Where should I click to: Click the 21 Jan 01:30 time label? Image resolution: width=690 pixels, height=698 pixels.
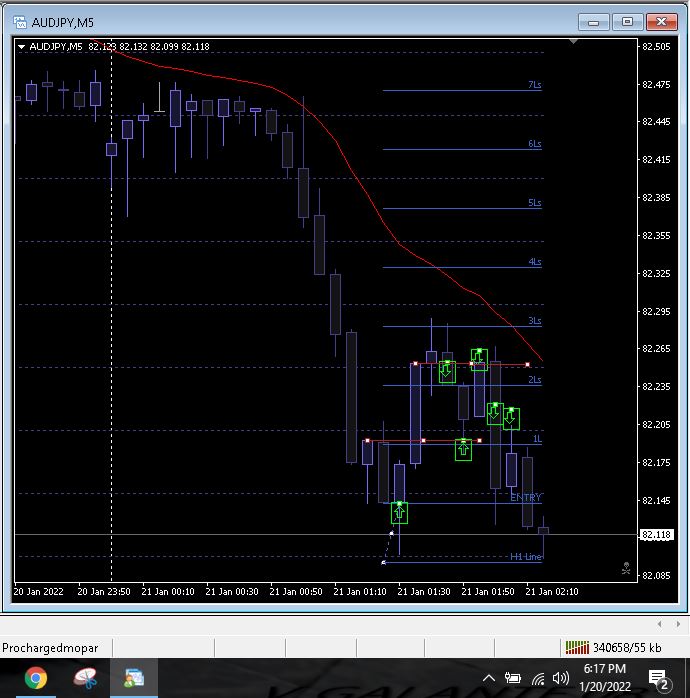coord(424,592)
